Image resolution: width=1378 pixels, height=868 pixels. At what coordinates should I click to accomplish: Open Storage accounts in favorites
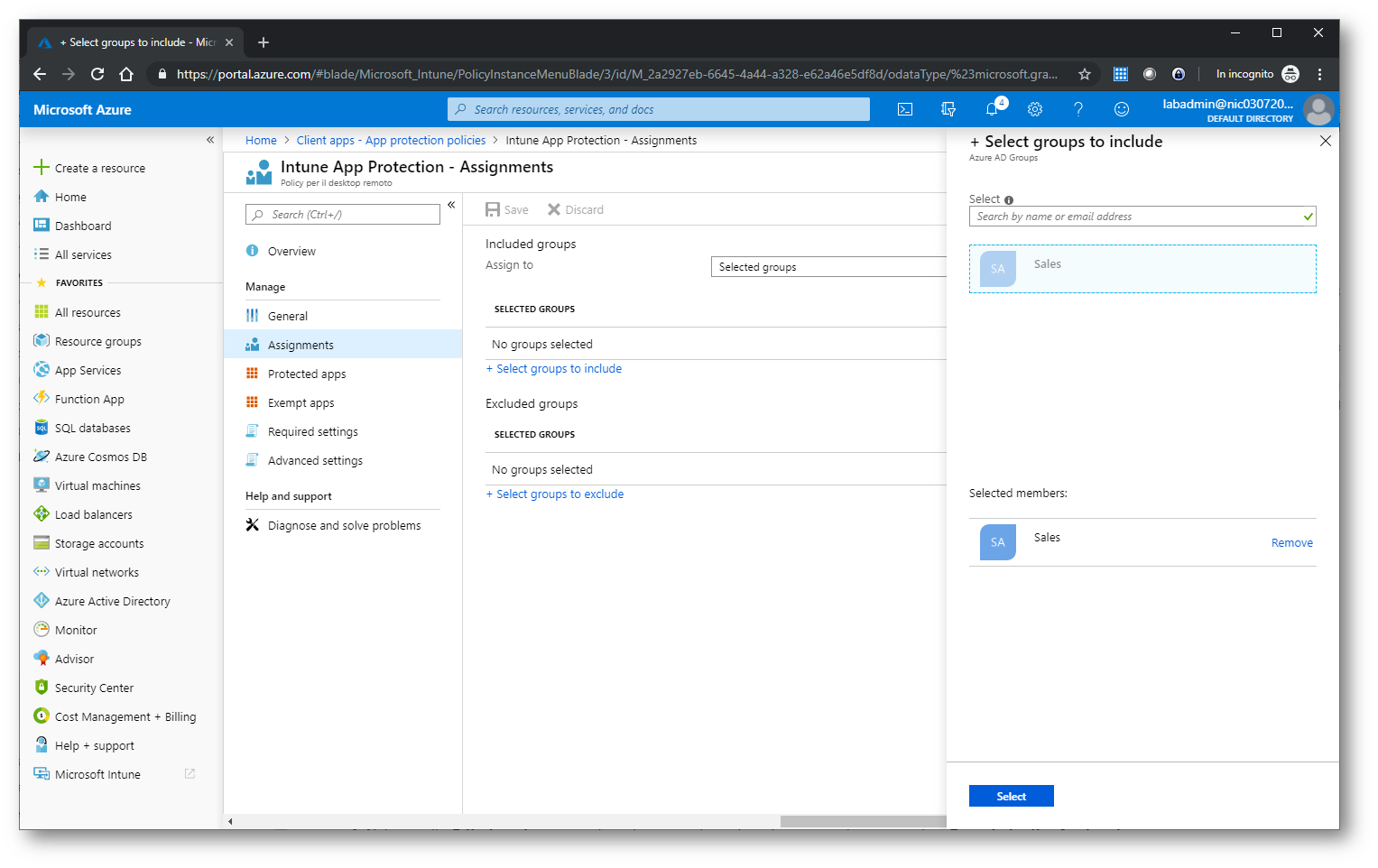99,543
